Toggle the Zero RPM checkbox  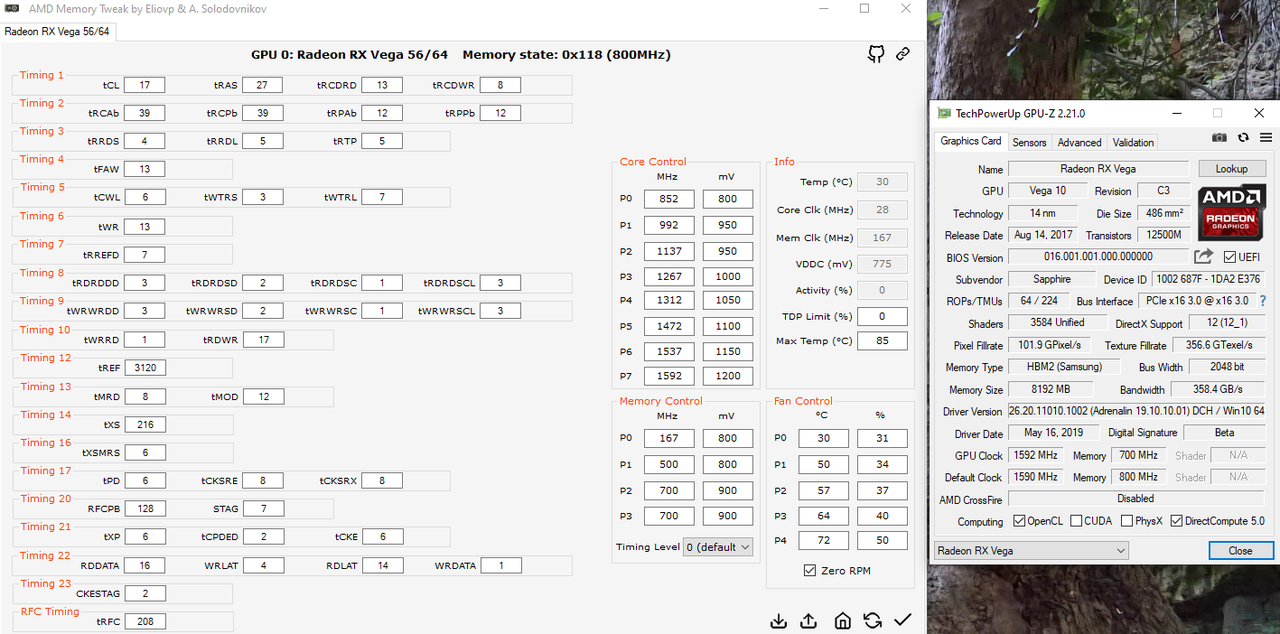[810, 571]
